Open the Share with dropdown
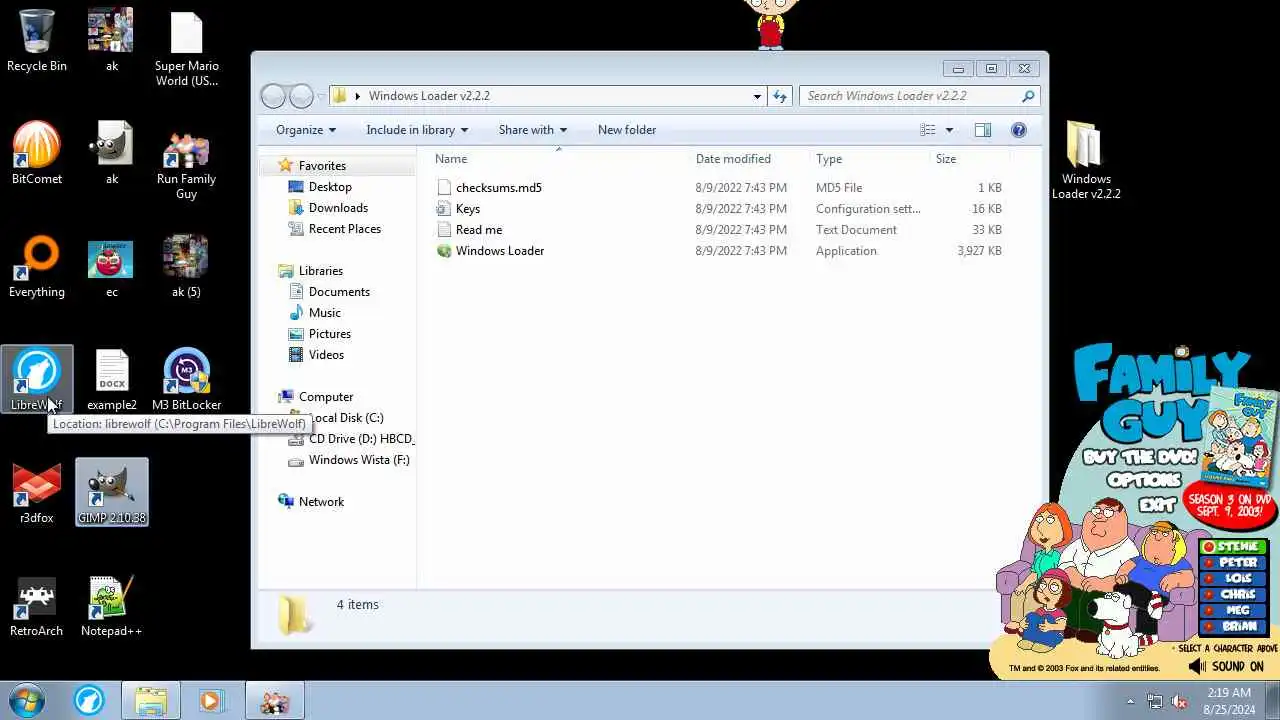The width and height of the screenshot is (1280, 720). tap(533, 130)
